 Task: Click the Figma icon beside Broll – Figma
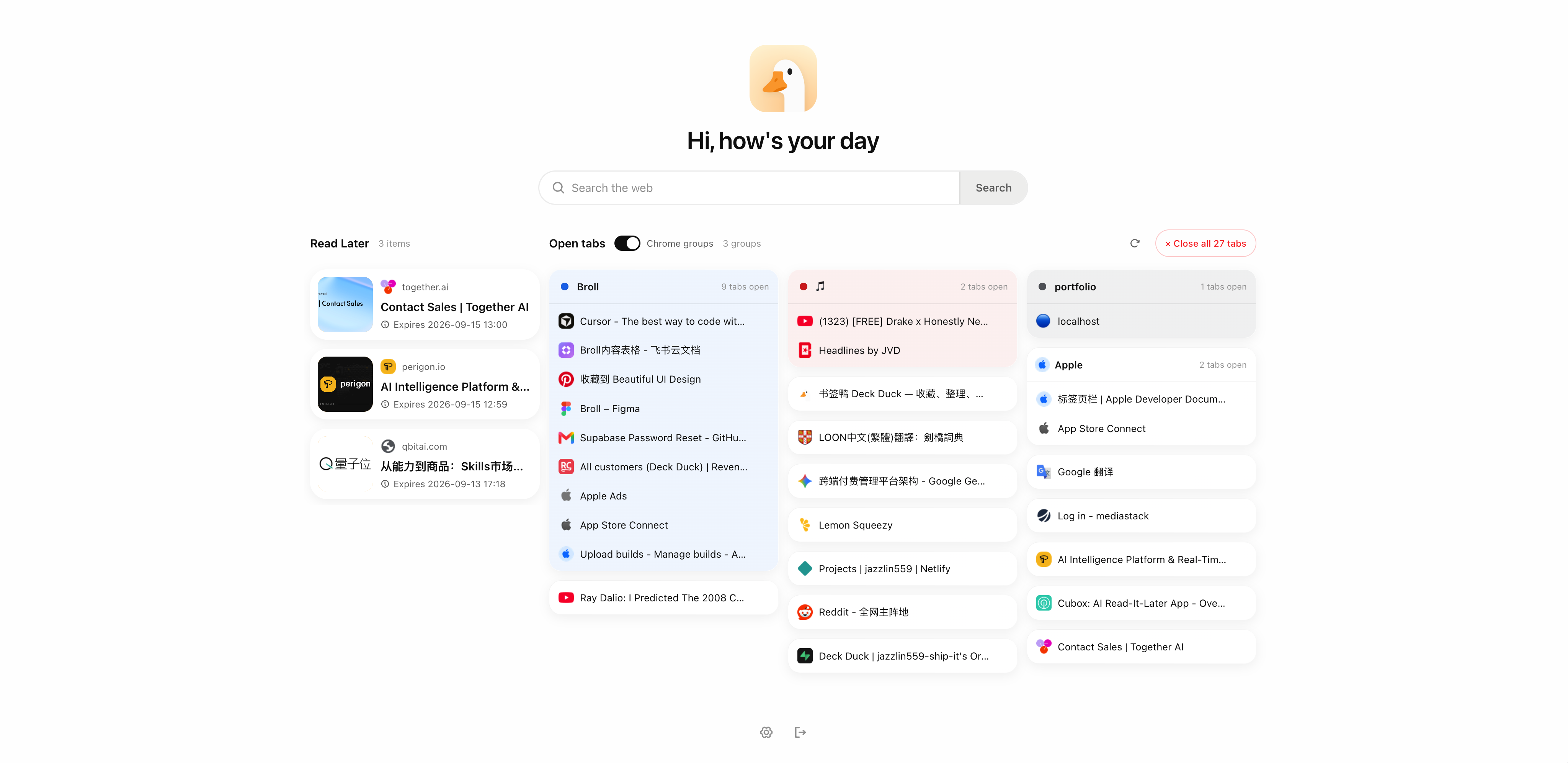click(566, 409)
